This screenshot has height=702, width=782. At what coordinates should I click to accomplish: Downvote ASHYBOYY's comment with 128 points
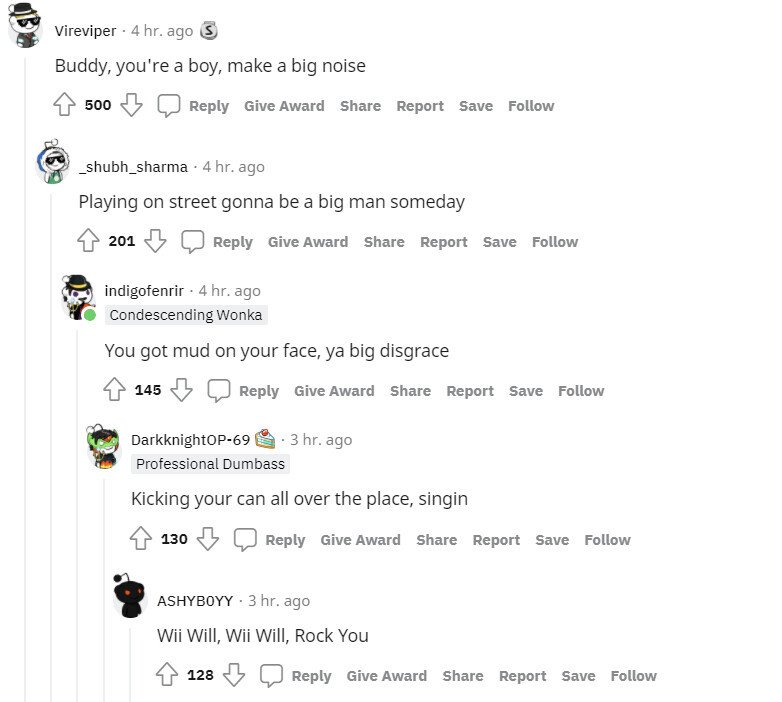coord(234,675)
